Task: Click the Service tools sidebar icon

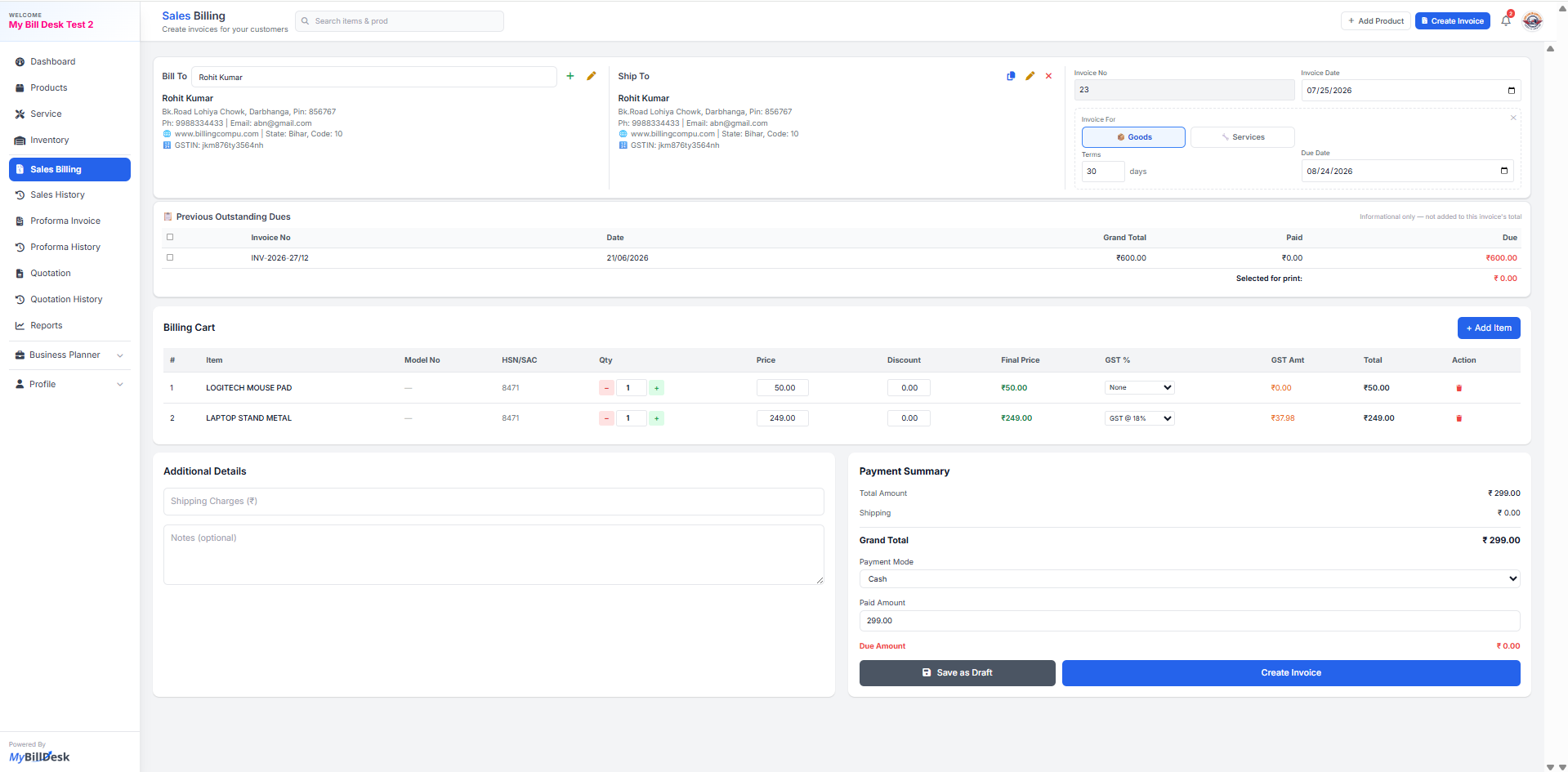Action: point(20,114)
